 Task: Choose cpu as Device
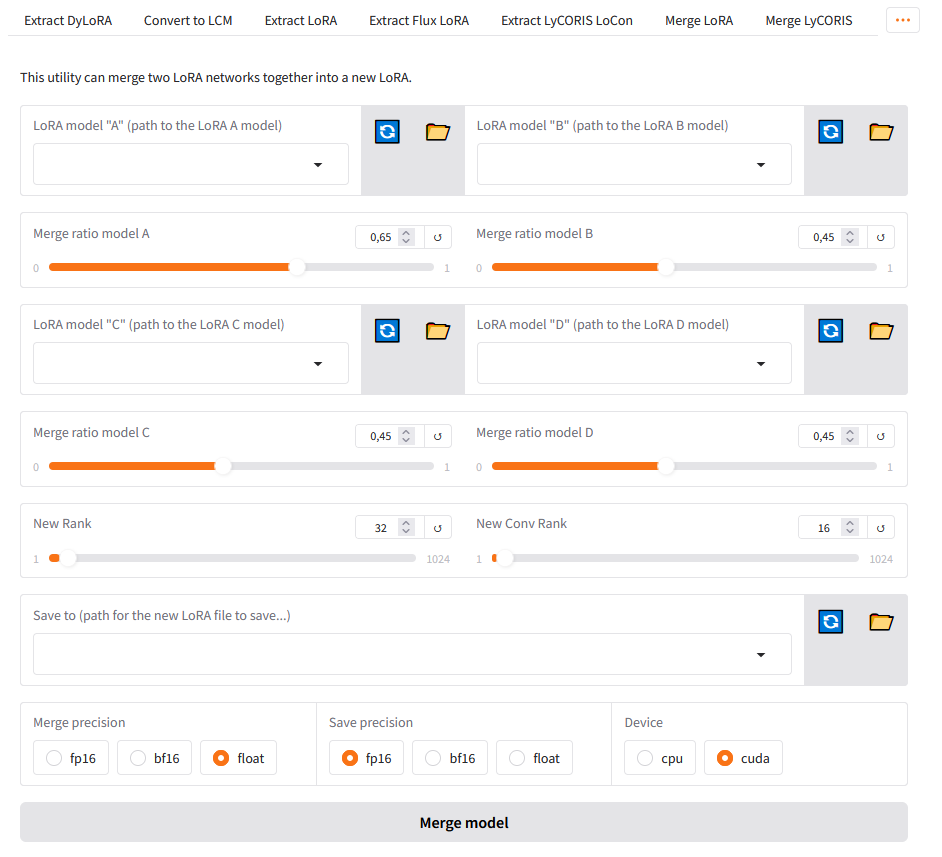pos(660,758)
